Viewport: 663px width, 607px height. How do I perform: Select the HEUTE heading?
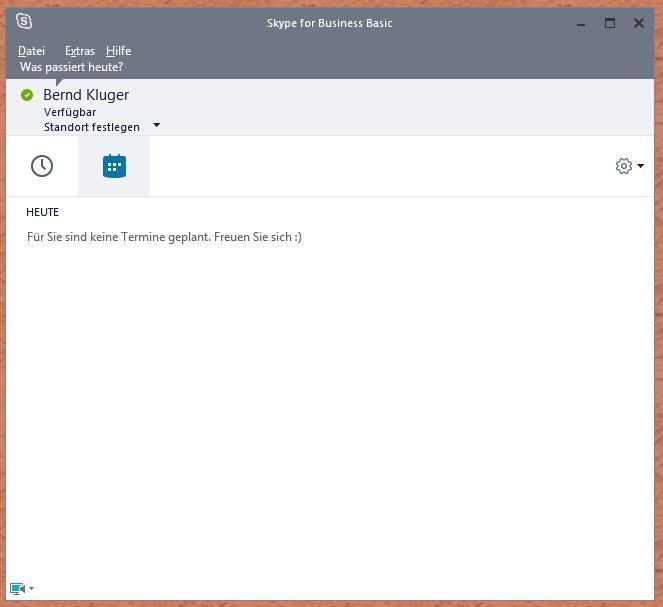click(42, 212)
